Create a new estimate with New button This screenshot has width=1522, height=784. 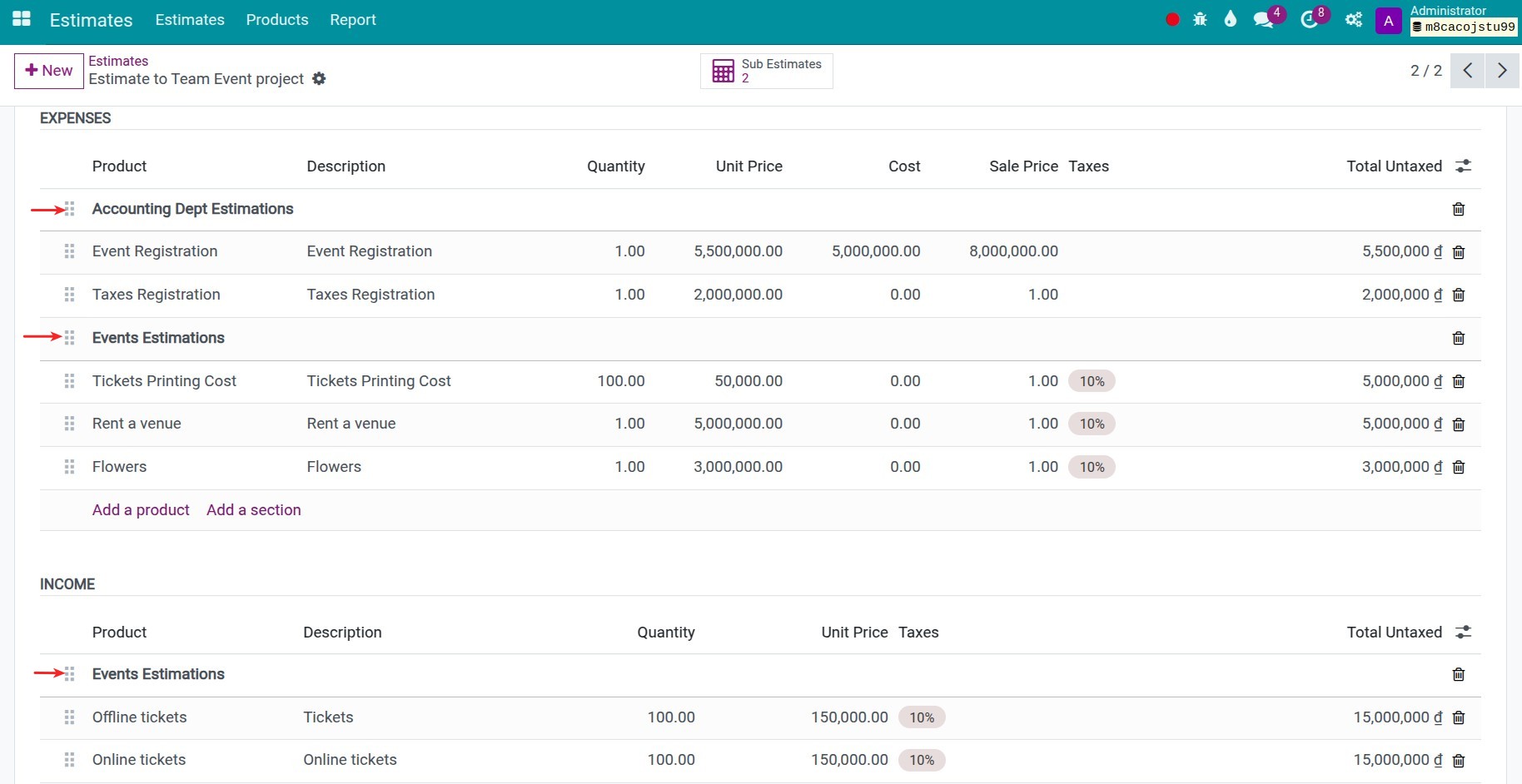tap(49, 71)
